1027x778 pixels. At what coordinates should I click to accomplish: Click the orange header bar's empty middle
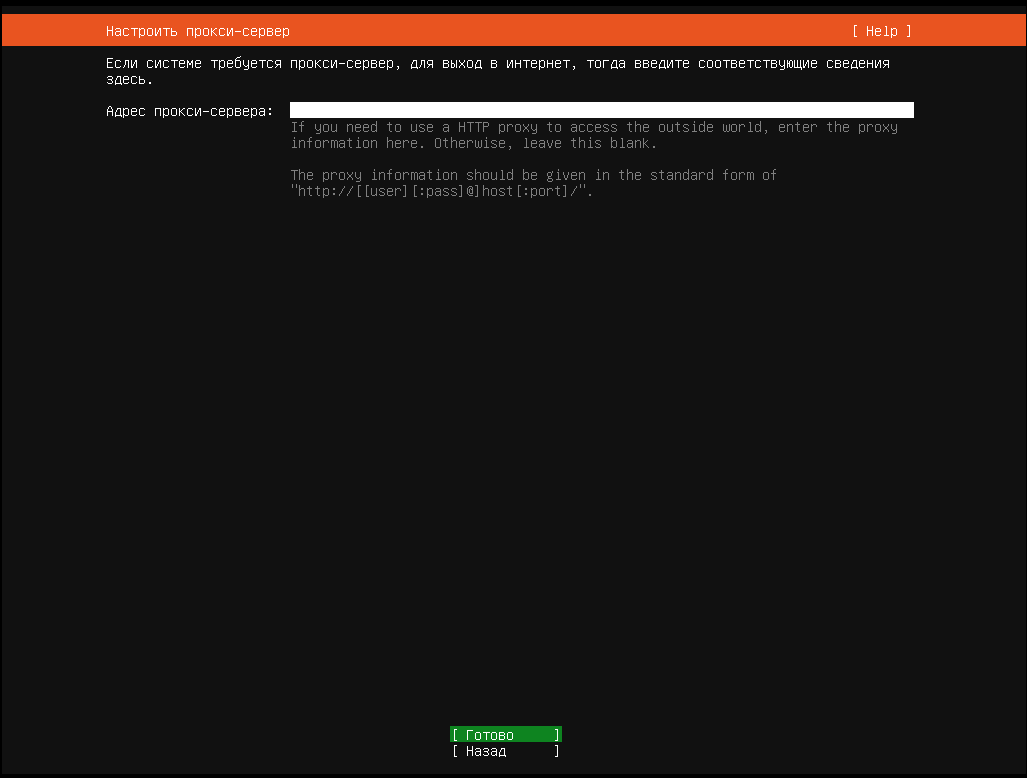(x=570, y=31)
